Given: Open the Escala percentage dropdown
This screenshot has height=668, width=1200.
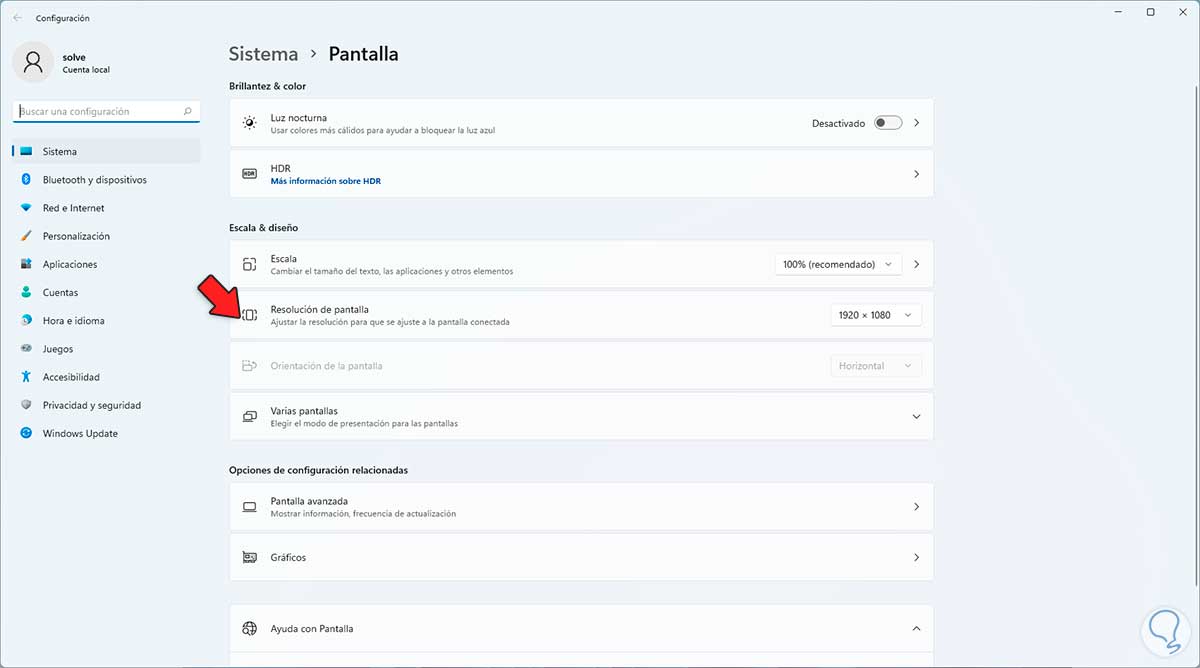Looking at the screenshot, I should click(838, 265).
